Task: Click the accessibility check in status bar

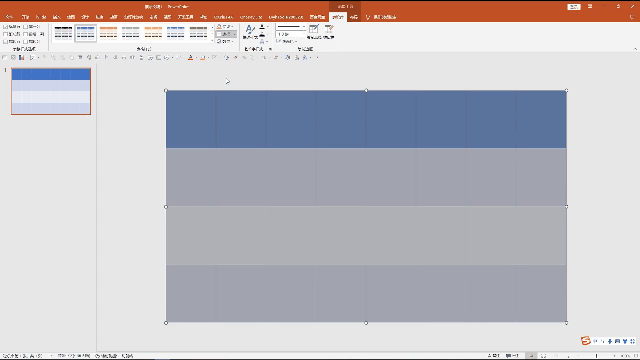Action: (x=114, y=356)
